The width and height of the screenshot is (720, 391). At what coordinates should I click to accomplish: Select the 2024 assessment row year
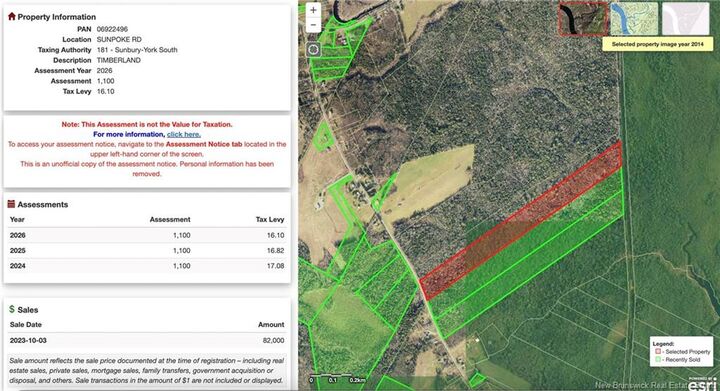pos(17,266)
